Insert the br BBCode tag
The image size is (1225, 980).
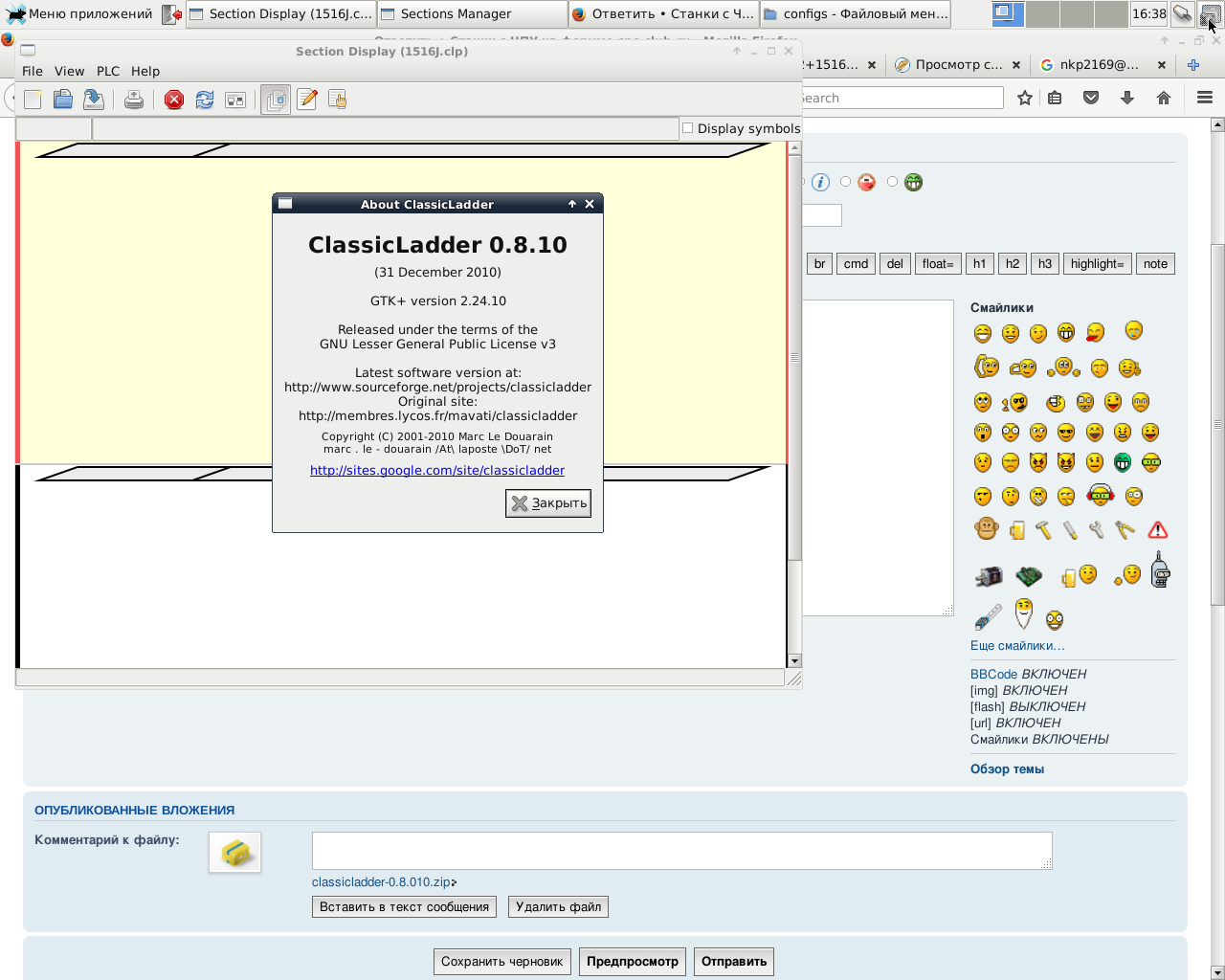[819, 264]
